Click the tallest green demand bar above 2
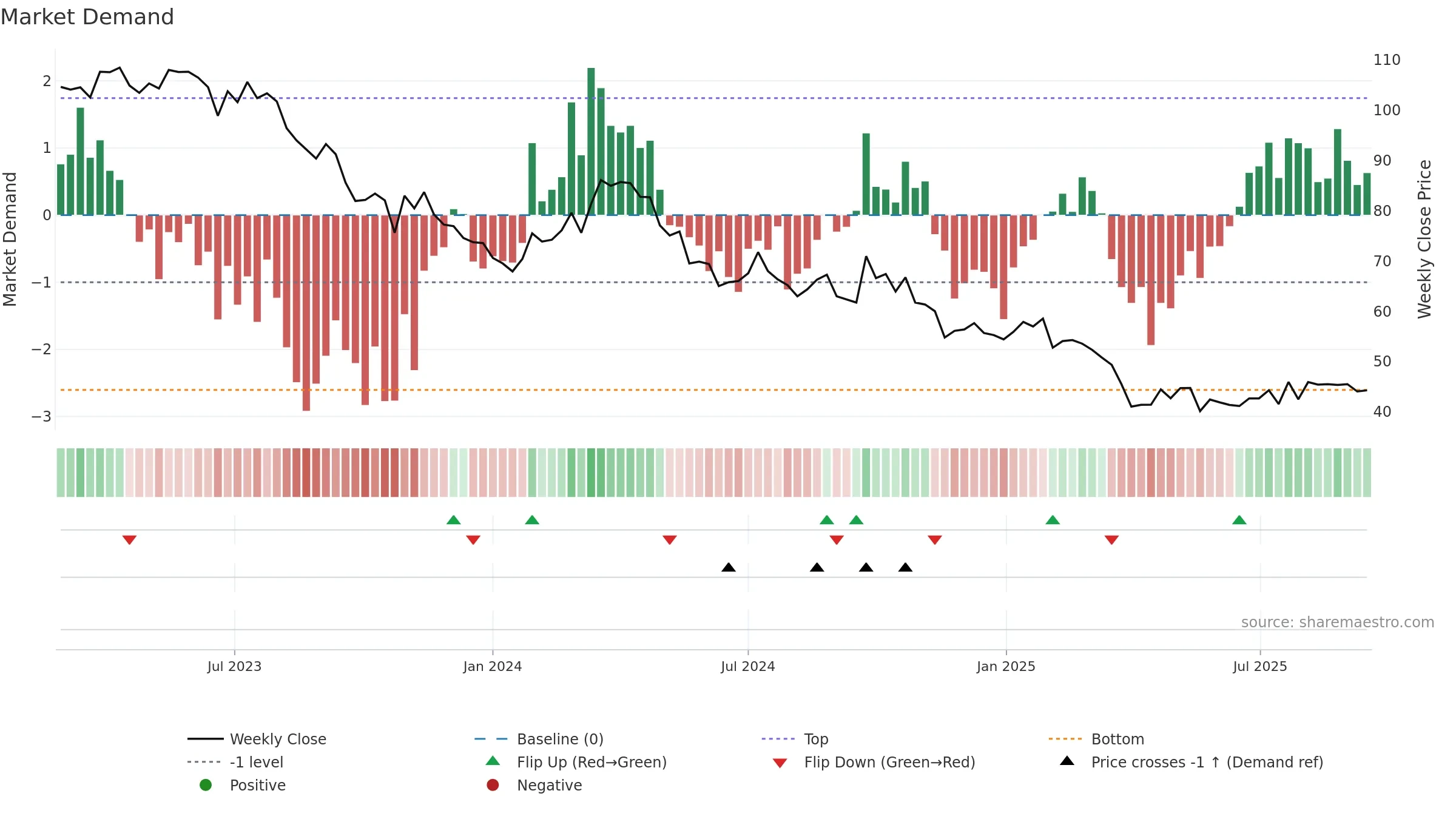1456x819 pixels. [x=591, y=141]
